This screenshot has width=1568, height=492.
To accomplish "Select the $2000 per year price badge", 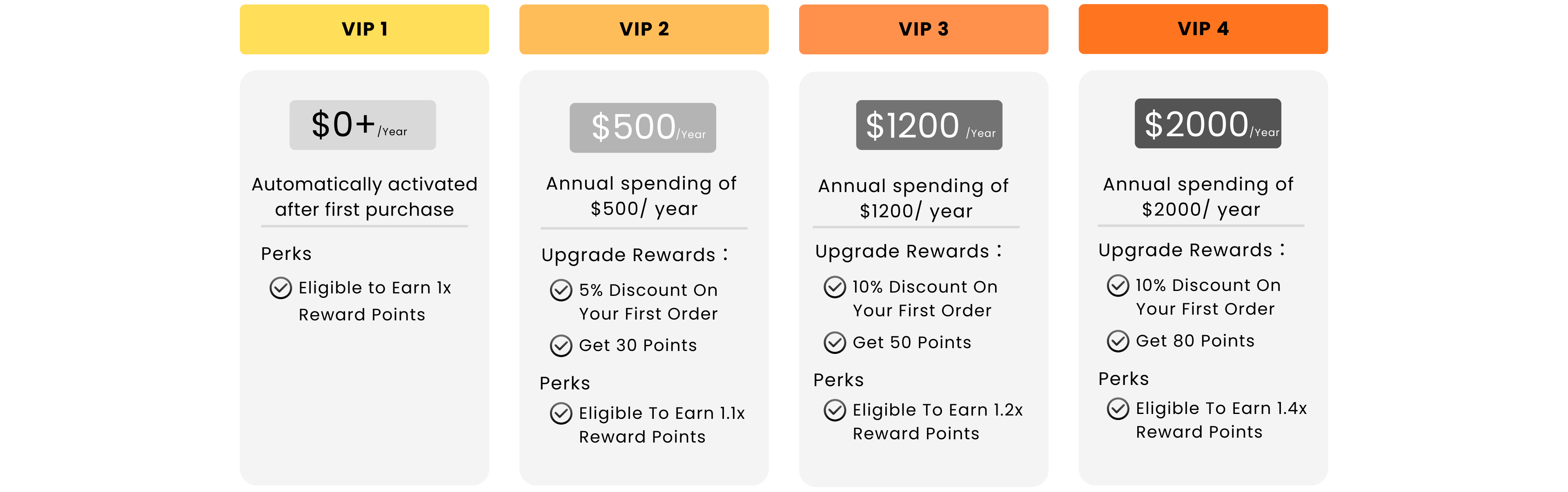I will coord(1208,123).
